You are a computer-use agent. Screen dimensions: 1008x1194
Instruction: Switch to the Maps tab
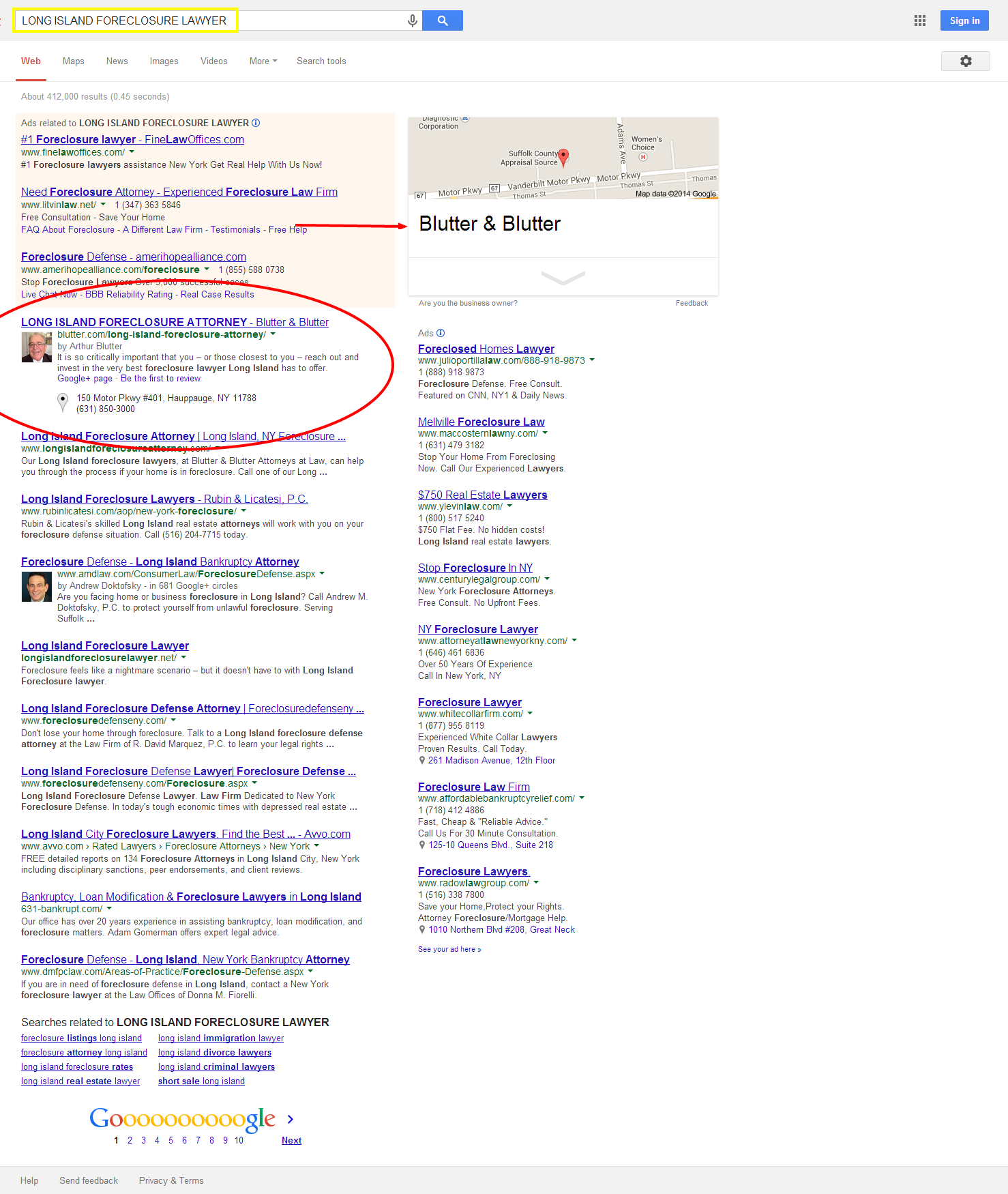[x=74, y=61]
